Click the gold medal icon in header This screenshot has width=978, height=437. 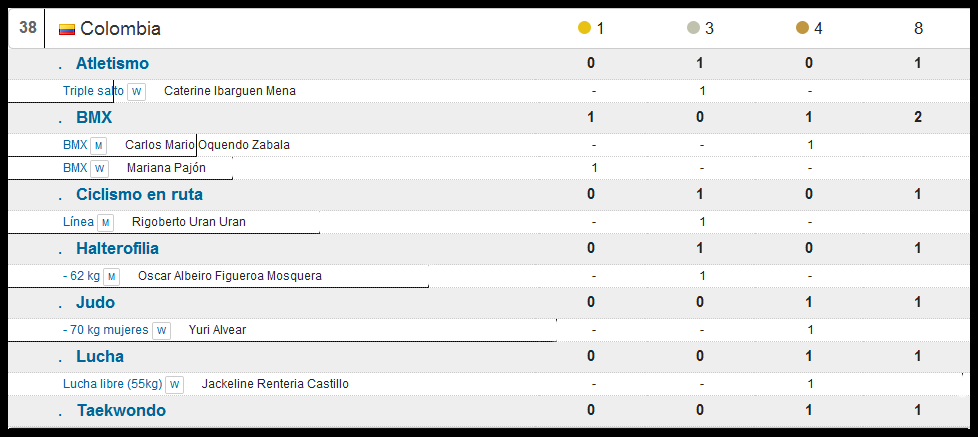pos(584,28)
